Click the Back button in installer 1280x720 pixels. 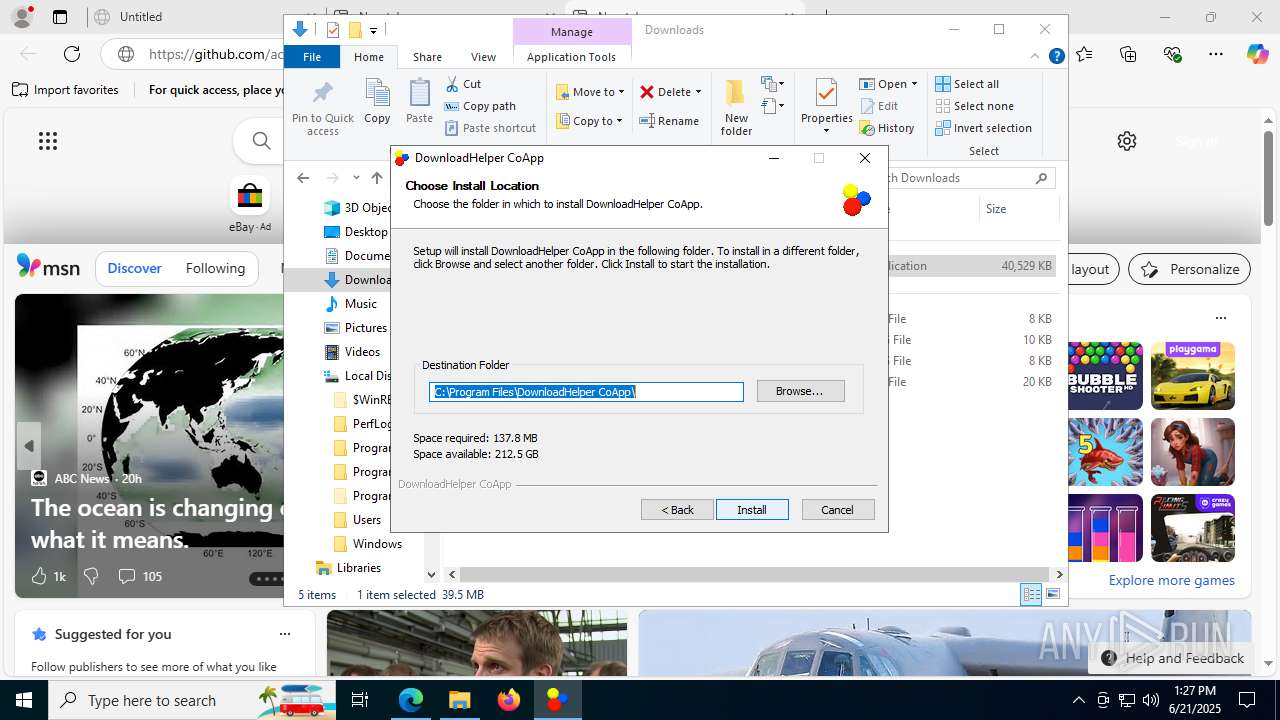[677, 510]
